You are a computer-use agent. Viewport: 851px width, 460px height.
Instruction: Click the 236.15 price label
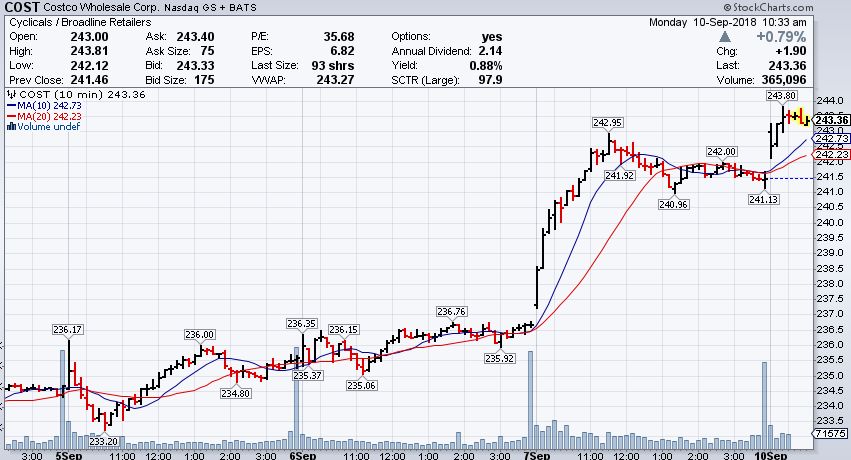(x=343, y=329)
